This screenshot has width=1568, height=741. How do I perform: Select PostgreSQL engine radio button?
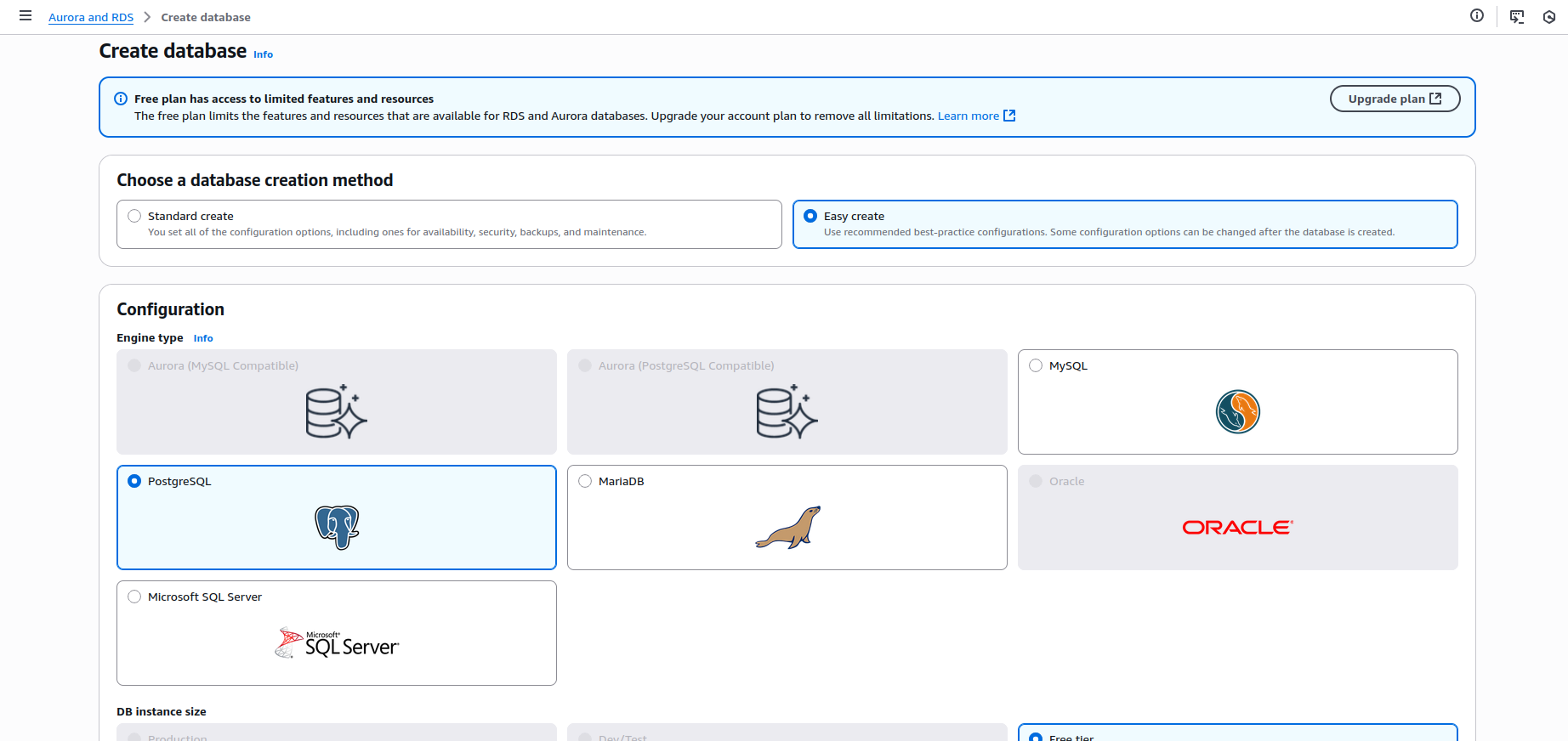point(134,481)
